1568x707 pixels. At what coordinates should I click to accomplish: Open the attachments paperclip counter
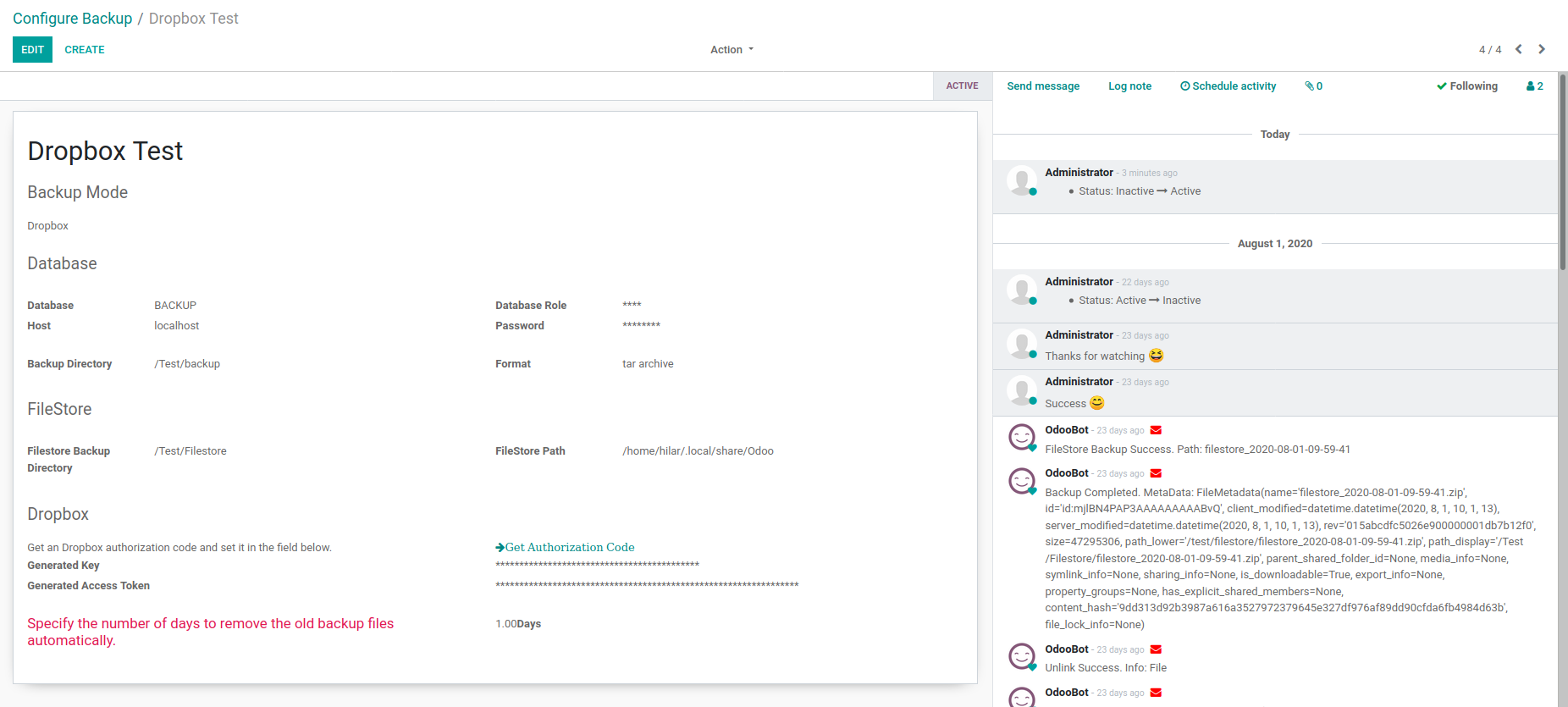click(x=1314, y=86)
